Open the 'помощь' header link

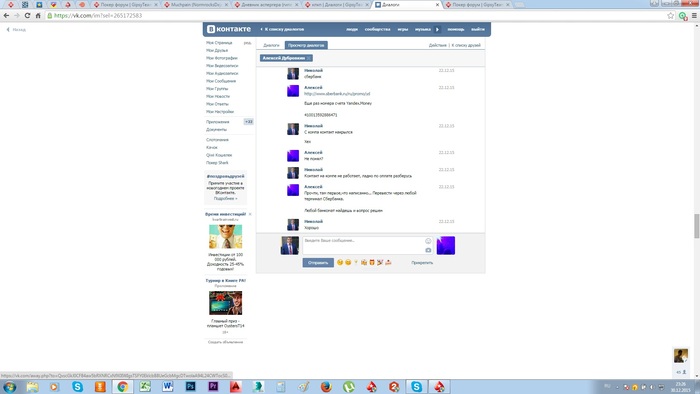pyautogui.click(x=456, y=29)
